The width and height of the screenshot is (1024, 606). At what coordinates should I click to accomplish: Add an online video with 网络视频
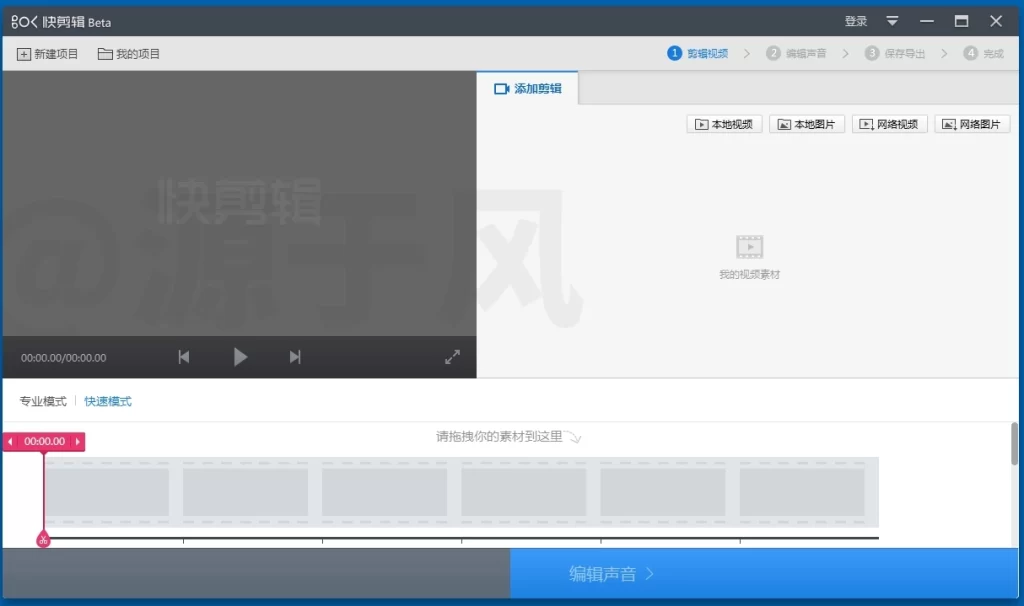(889, 124)
